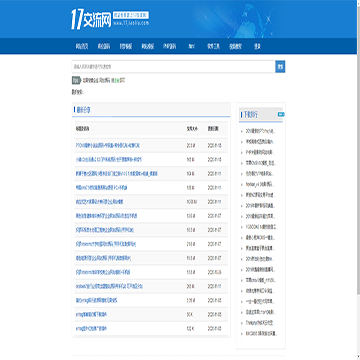
Task: Open the topmost entry in download ranking sidebar
Action: pyautogui.click(x=260, y=131)
